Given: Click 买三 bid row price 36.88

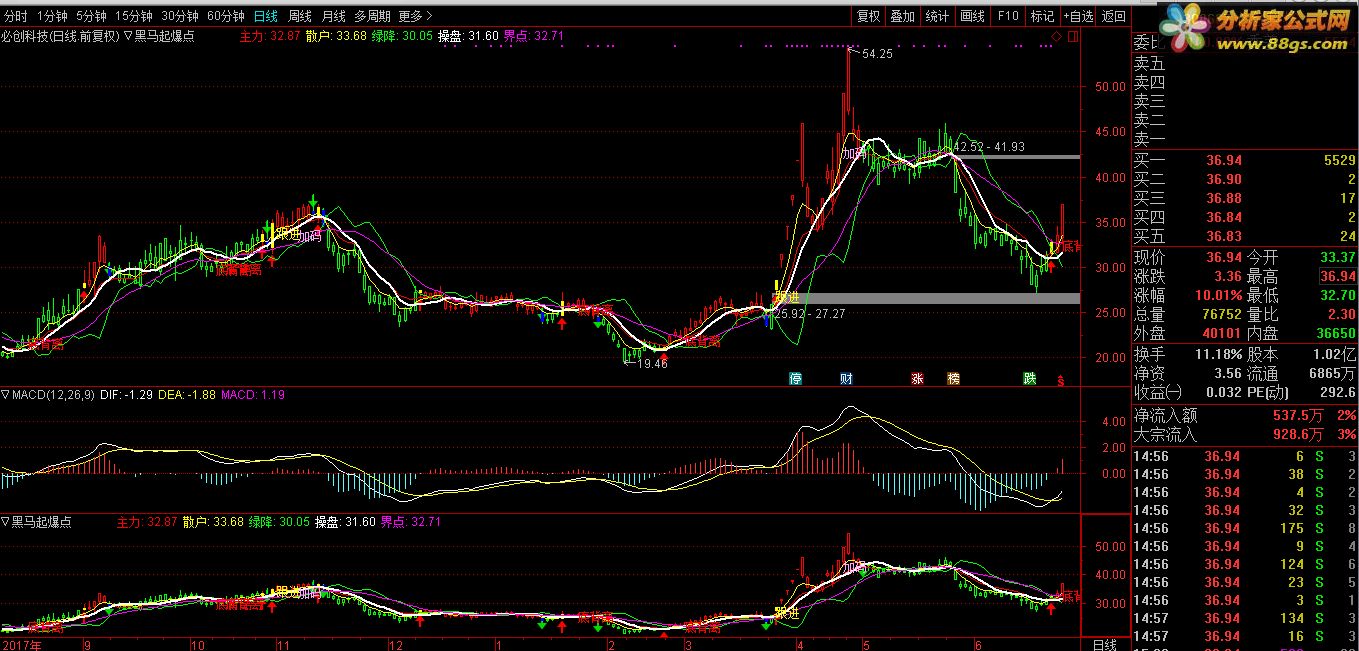Looking at the screenshot, I should tap(1224, 198).
